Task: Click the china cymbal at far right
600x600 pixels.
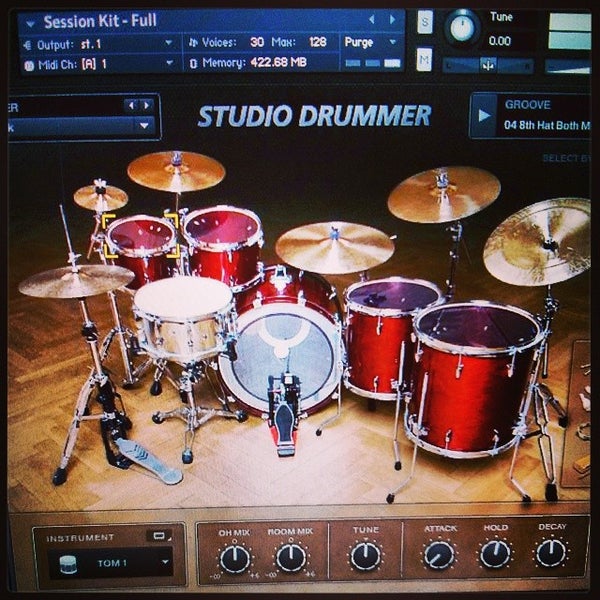Action: pyautogui.click(x=540, y=240)
